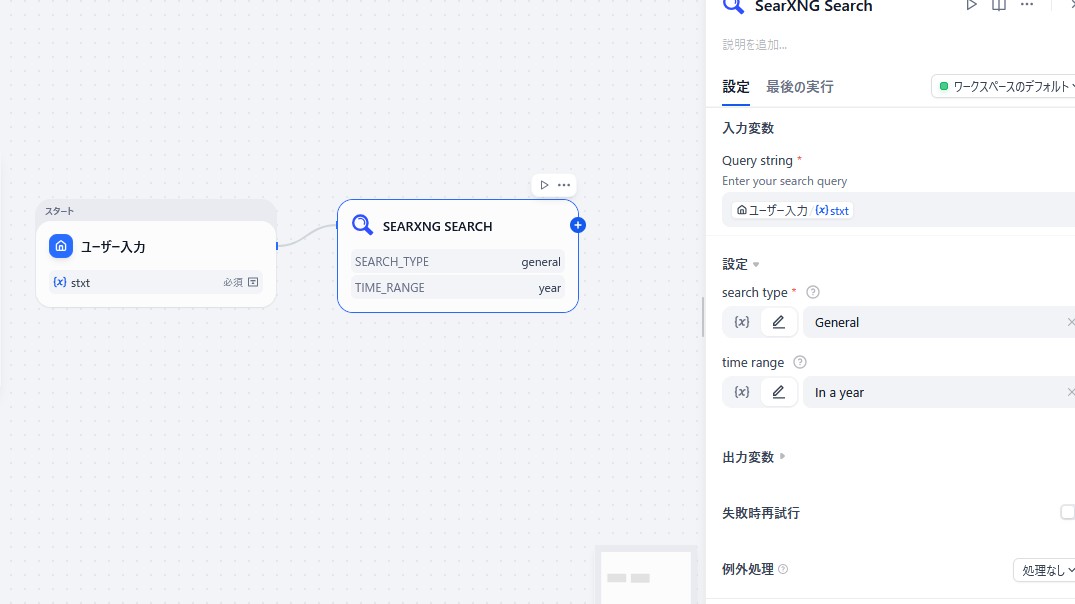Switch to the 最後の実行 tab
Viewport: 1075px width, 604px height.
(x=800, y=87)
